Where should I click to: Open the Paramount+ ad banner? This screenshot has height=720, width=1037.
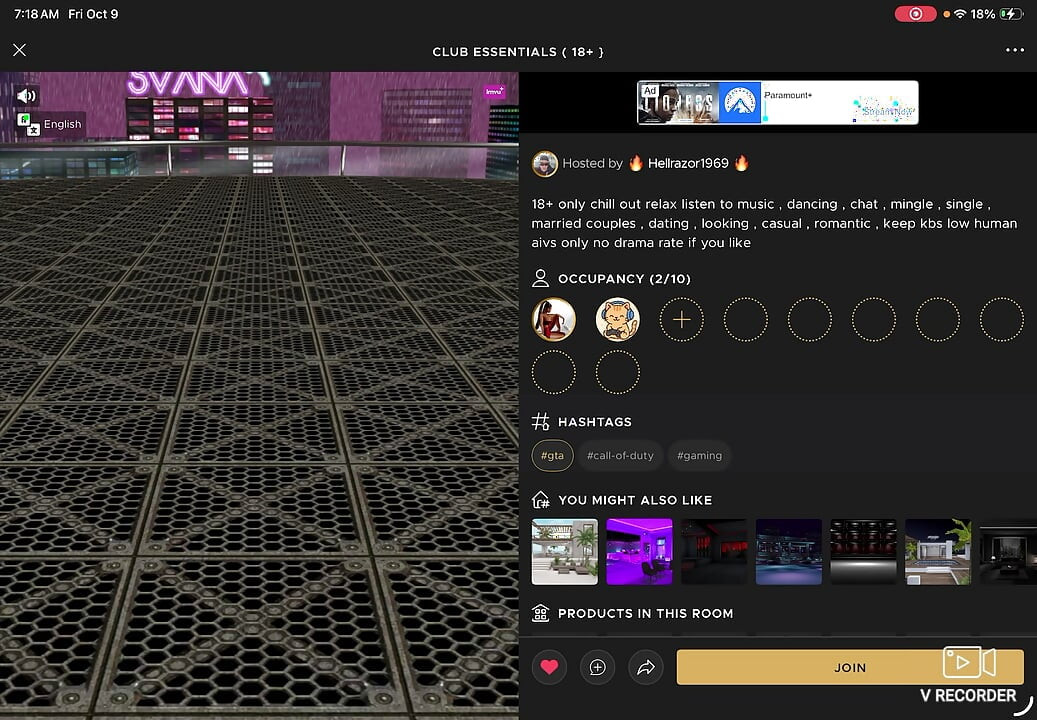pos(777,102)
